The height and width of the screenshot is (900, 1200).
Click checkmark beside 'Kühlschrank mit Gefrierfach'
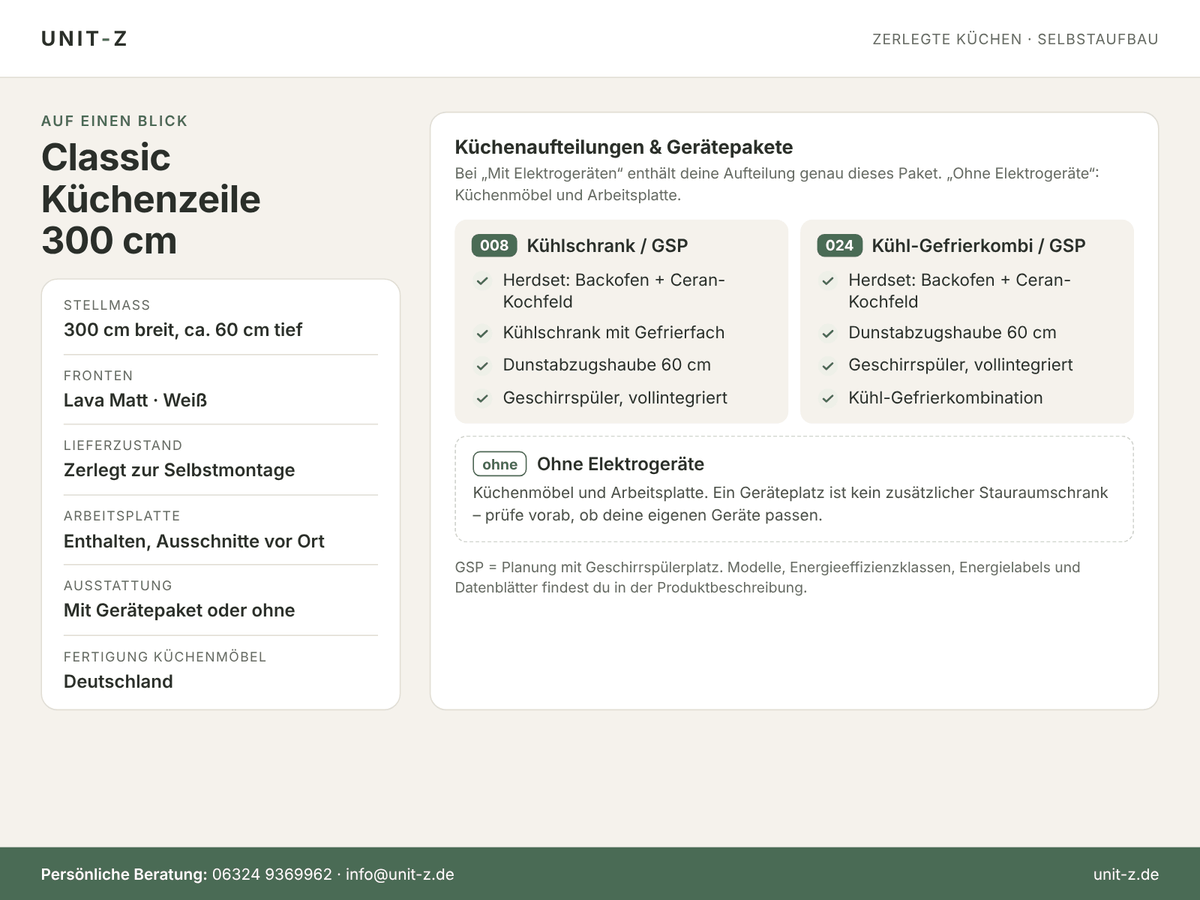pyautogui.click(x=482, y=333)
